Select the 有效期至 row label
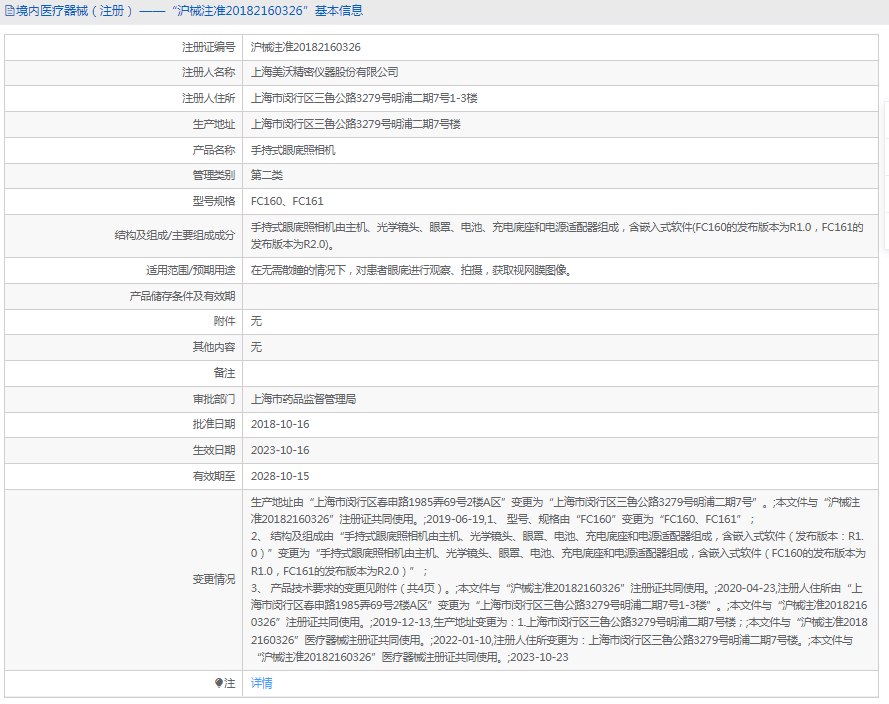Image resolution: width=889 pixels, height=704 pixels. pos(214,476)
